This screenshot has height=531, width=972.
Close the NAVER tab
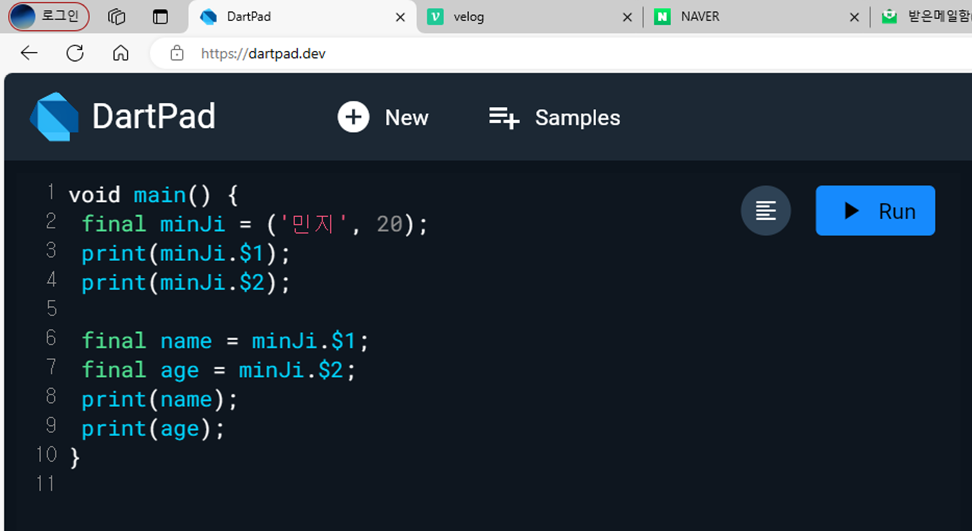854,17
